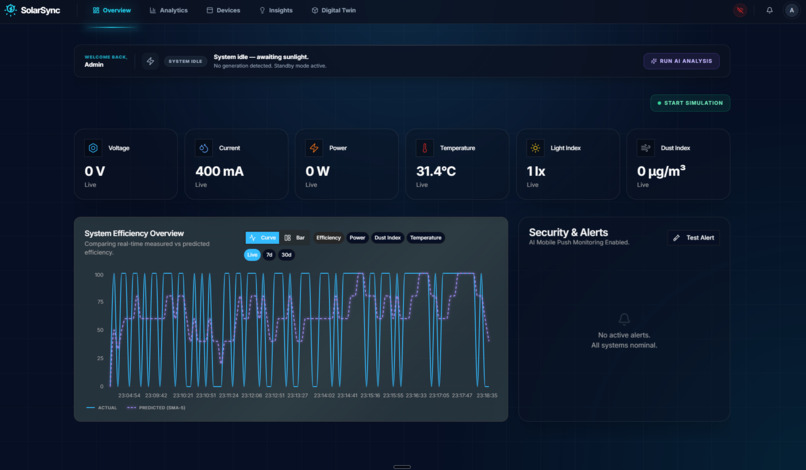Open the Insights tab
806x470 pixels.
[276, 10]
